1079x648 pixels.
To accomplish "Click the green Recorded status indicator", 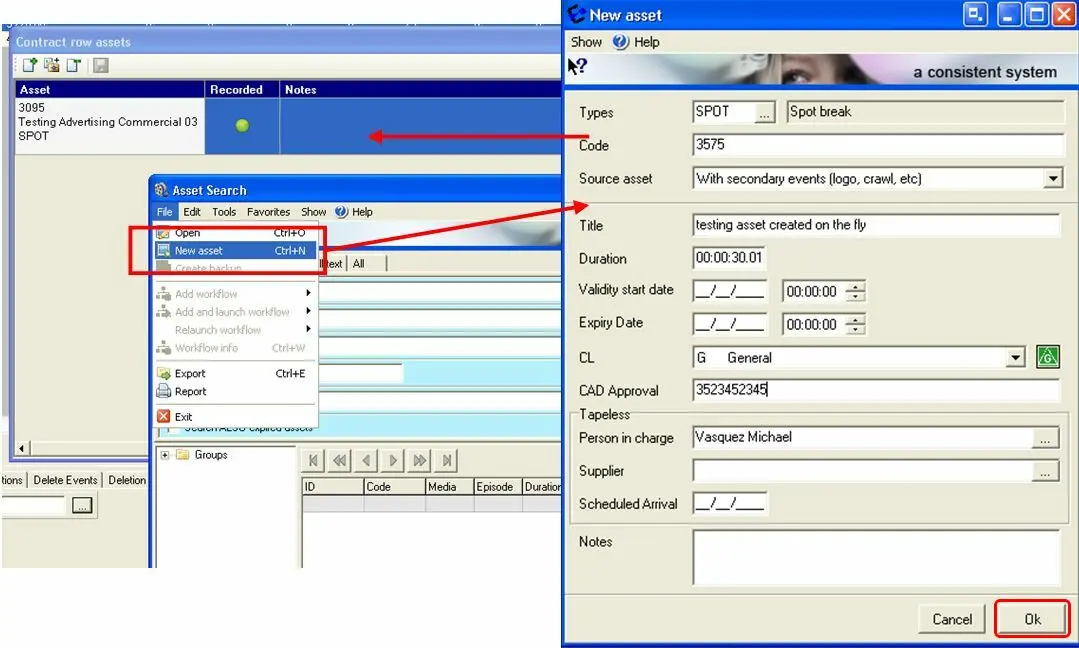I will tap(242, 125).
